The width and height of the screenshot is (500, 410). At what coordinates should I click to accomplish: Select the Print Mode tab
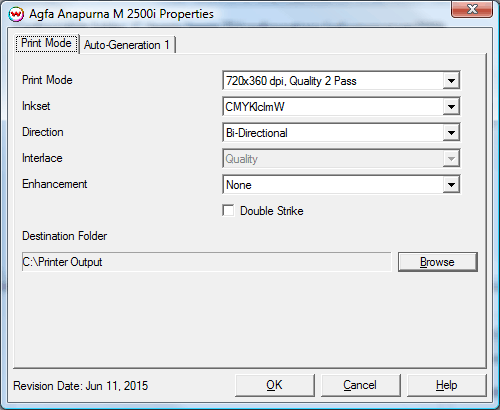click(x=47, y=43)
